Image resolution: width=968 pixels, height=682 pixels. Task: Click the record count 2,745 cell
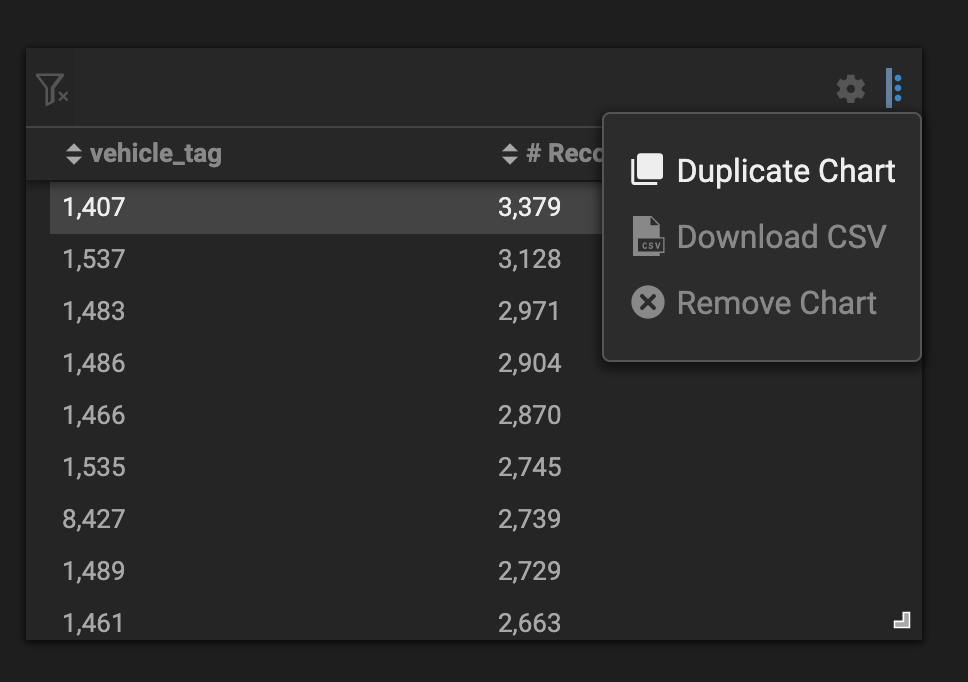coord(530,467)
